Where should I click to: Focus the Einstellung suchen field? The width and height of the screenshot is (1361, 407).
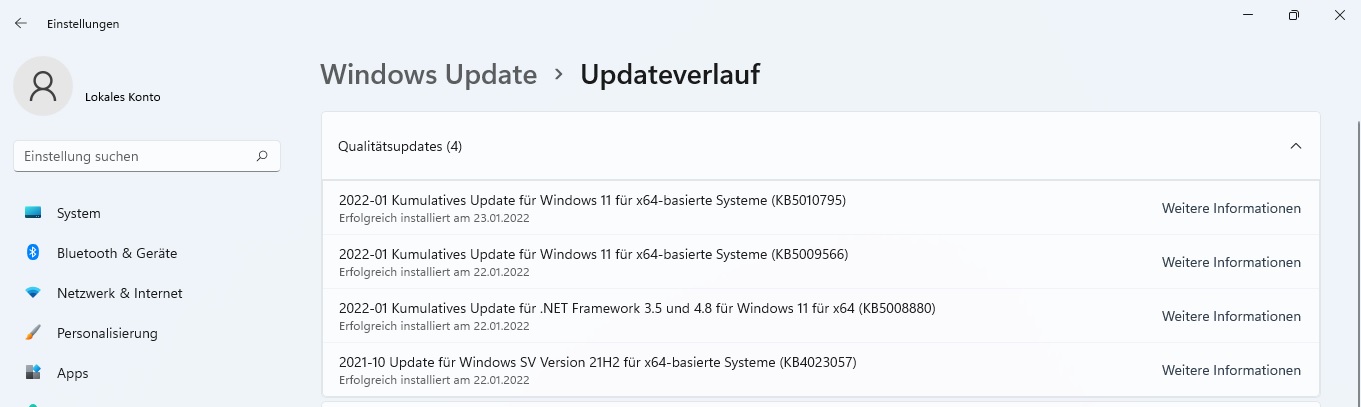coord(147,156)
